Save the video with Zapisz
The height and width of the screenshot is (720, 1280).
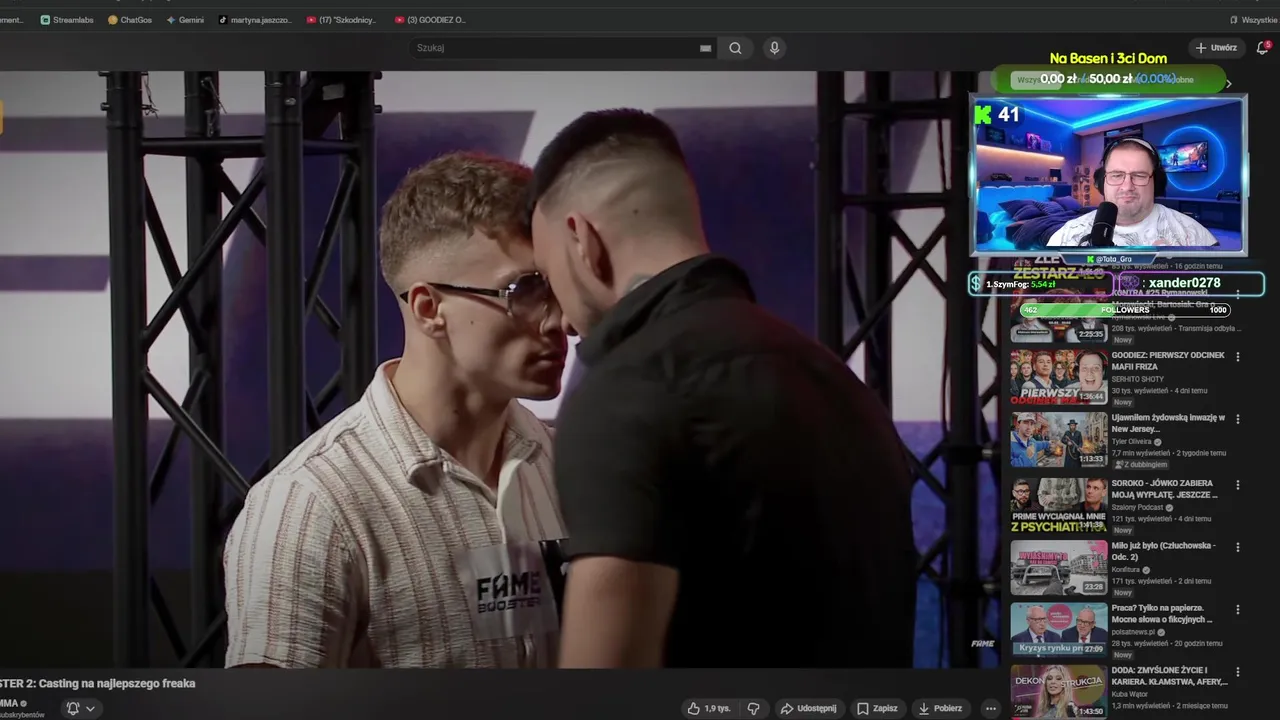click(877, 708)
